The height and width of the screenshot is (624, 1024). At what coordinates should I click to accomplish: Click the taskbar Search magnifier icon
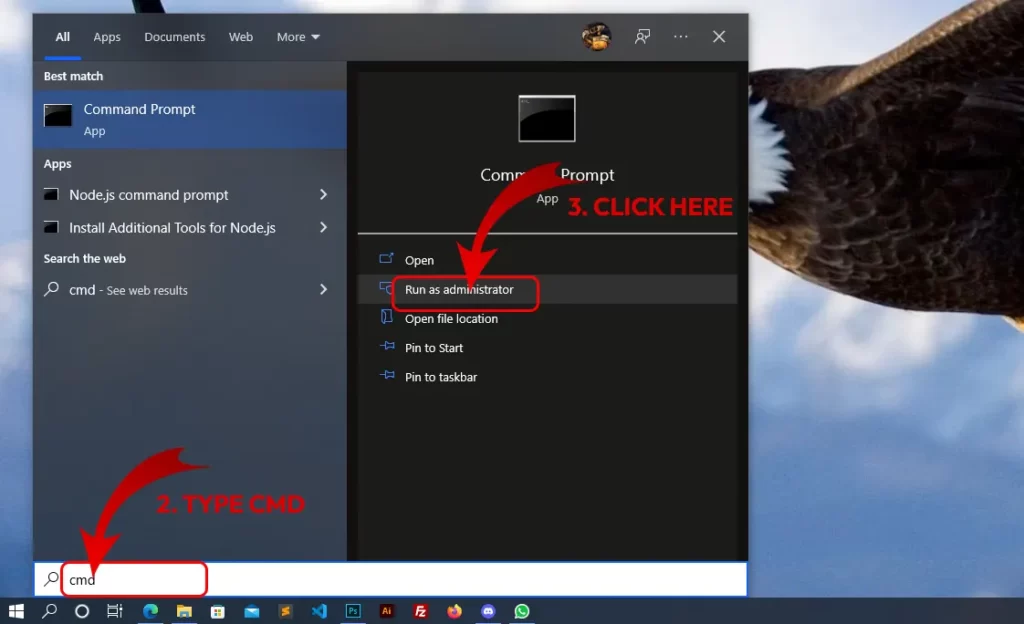49,611
